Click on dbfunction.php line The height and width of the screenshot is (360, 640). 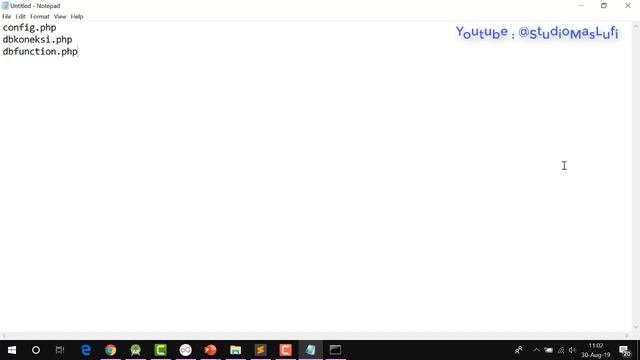40,51
